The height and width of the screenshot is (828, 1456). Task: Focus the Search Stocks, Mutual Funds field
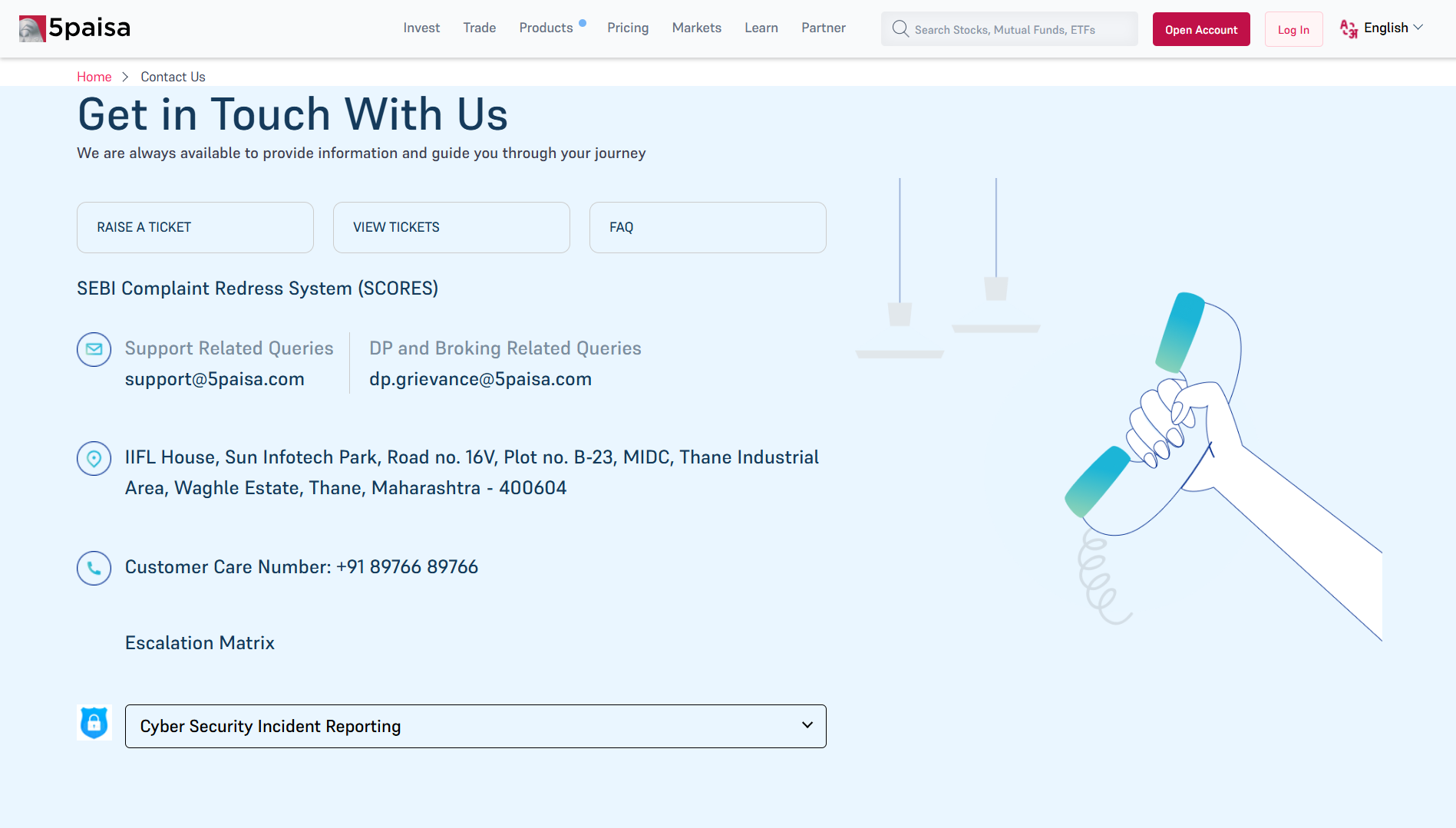coord(1009,29)
